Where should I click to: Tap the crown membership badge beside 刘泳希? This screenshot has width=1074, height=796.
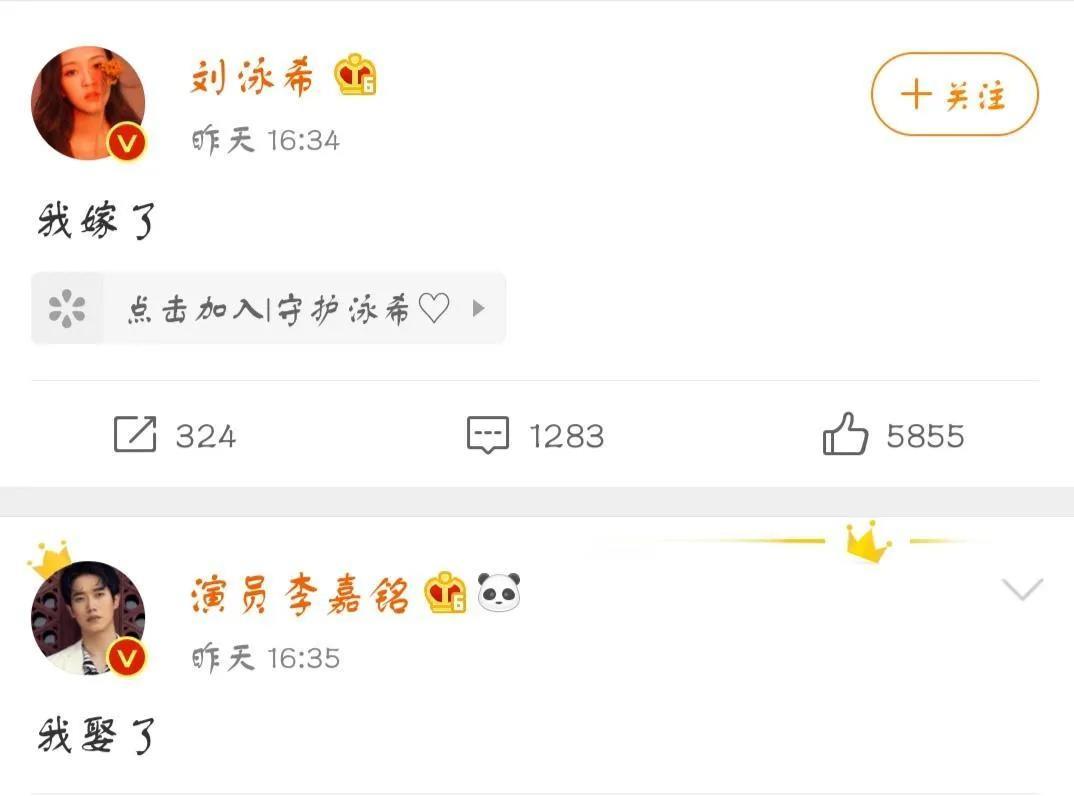click(x=355, y=74)
